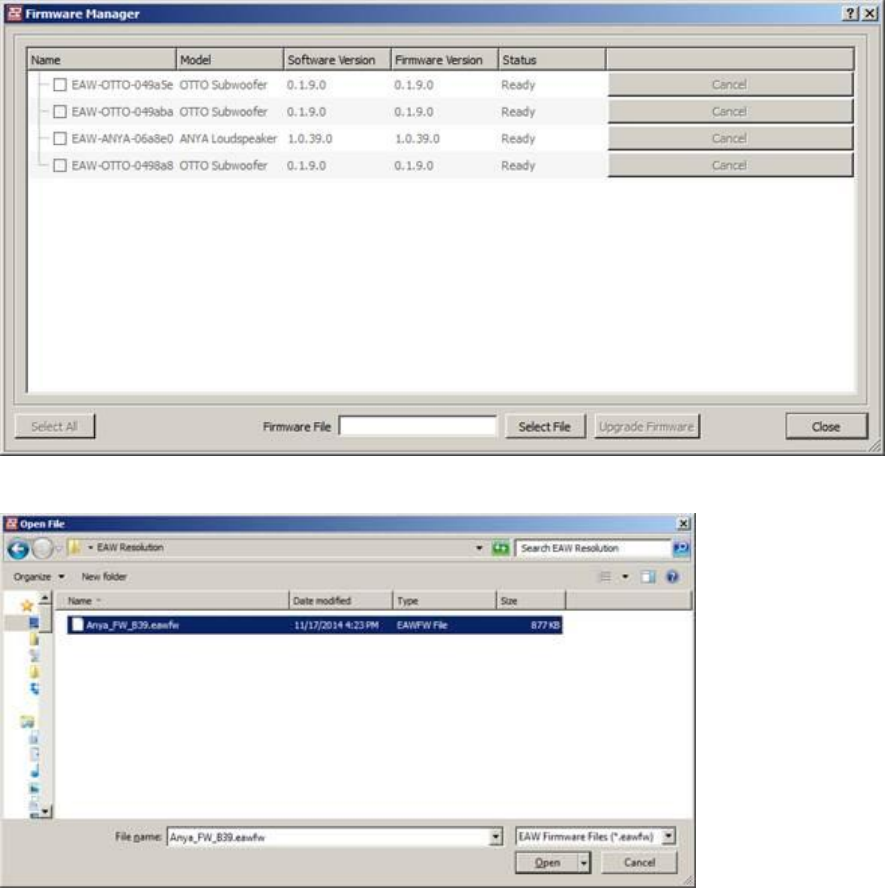Viewport: 885px width, 888px height.
Task: Click the Open button's split dropdown arrow
Action: tap(583, 863)
